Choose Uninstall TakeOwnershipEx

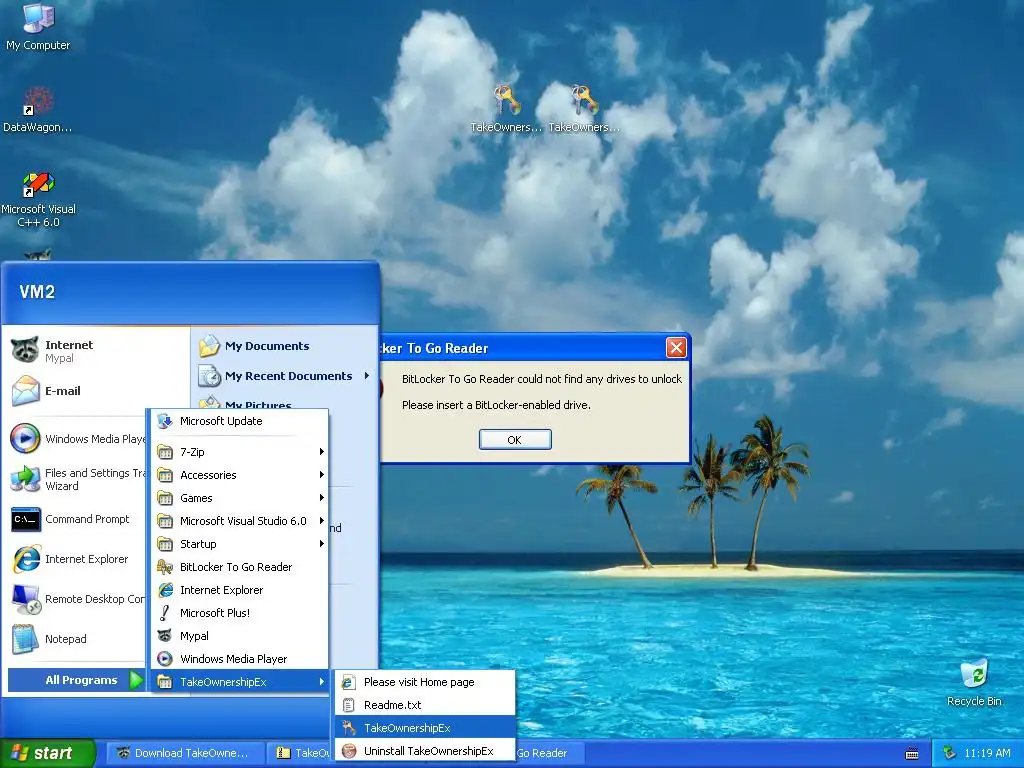click(x=425, y=751)
